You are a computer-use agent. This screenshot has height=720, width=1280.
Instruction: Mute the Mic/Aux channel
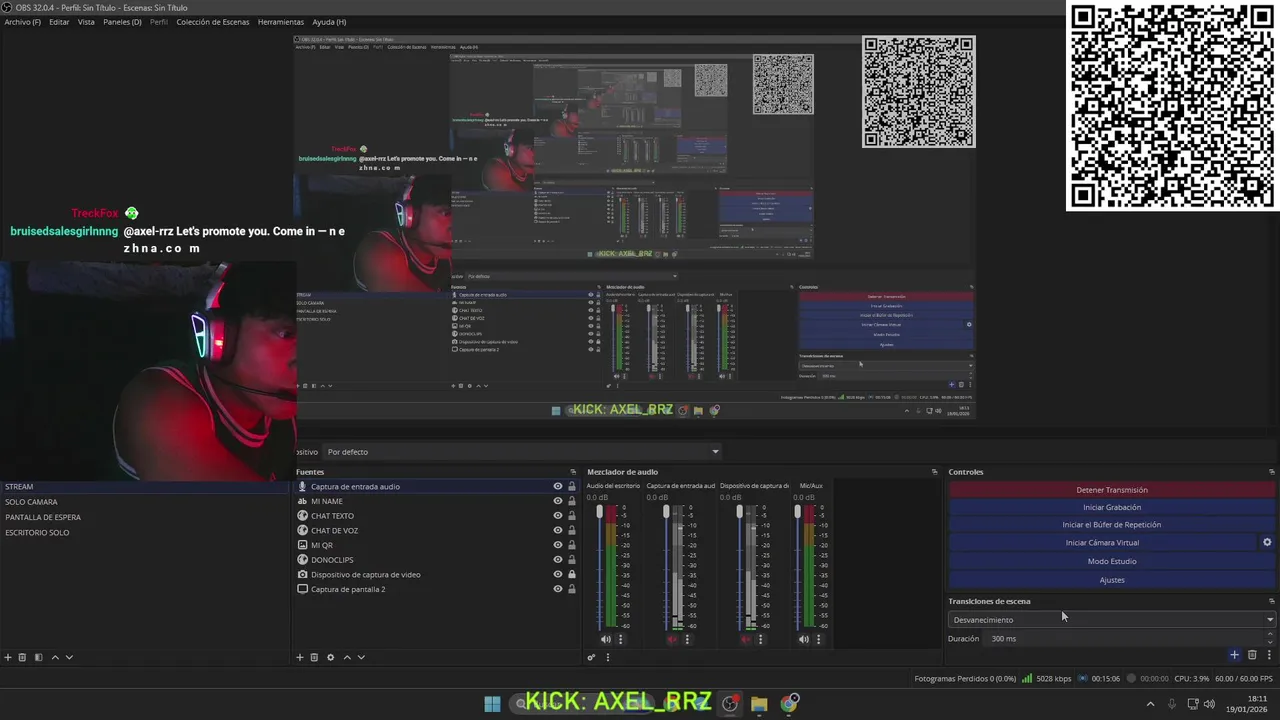click(803, 639)
